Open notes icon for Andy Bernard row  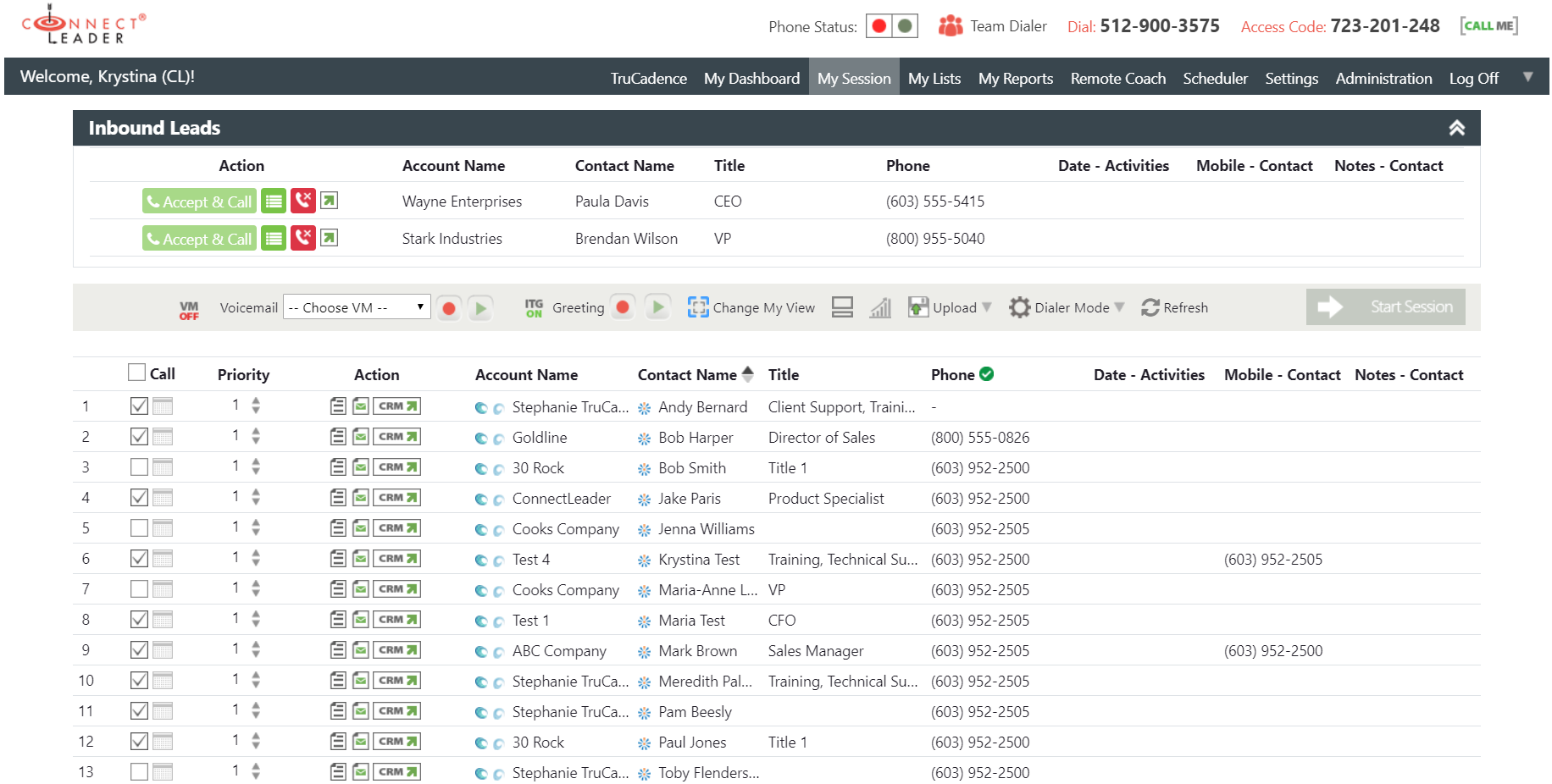pyautogui.click(x=338, y=406)
